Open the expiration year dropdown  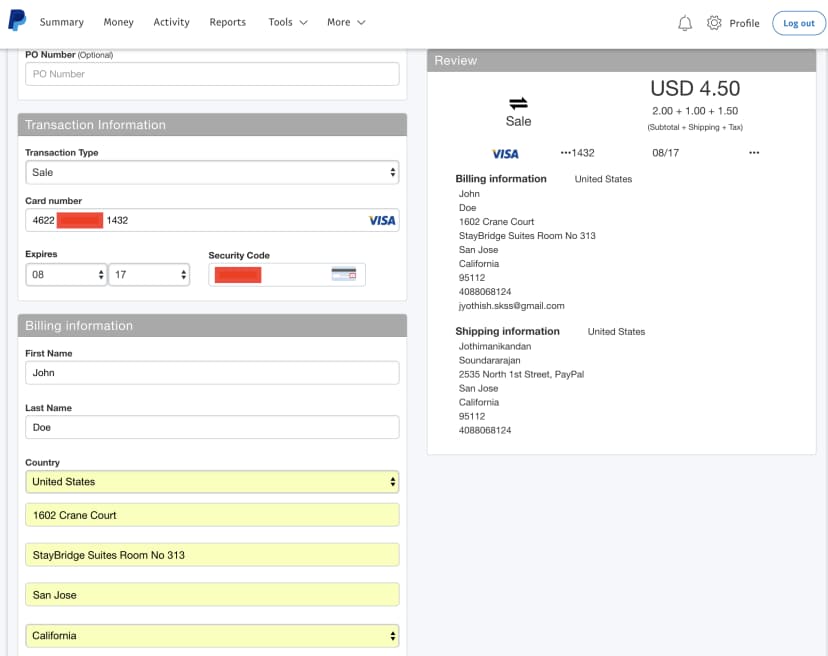[x=149, y=274]
